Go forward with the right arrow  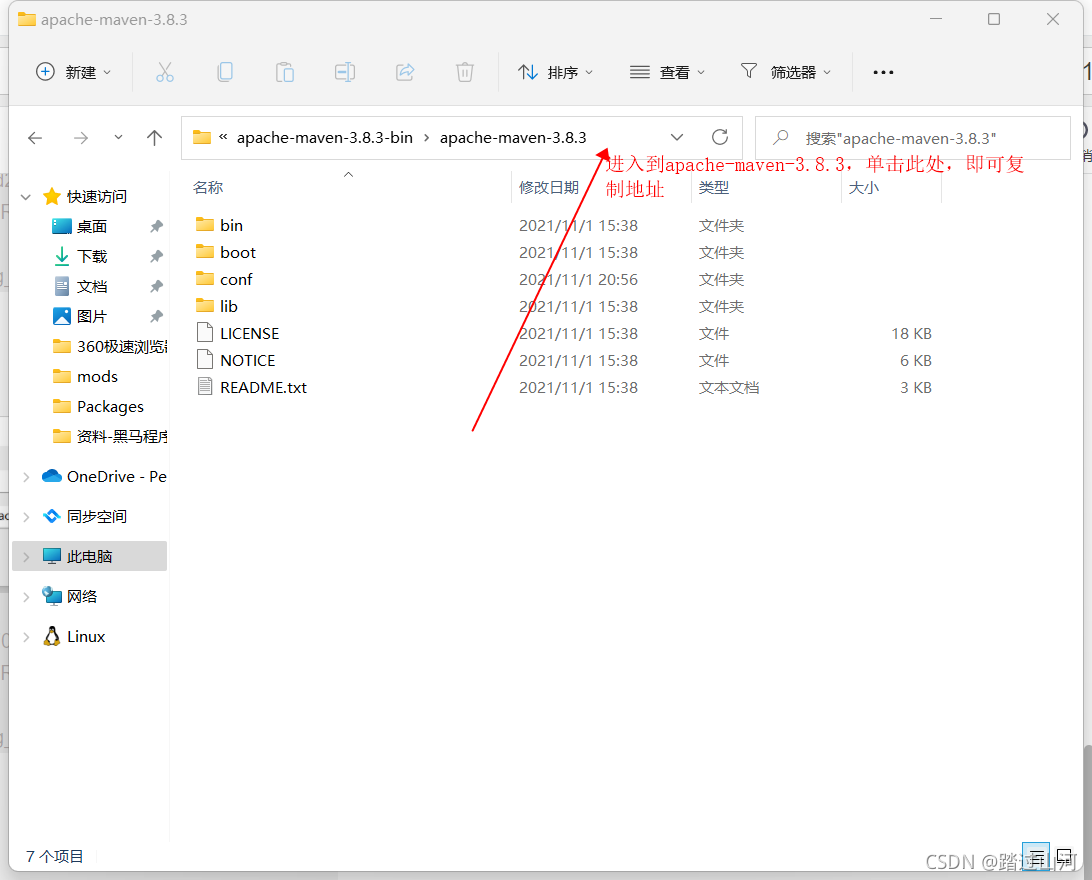(81, 138)
